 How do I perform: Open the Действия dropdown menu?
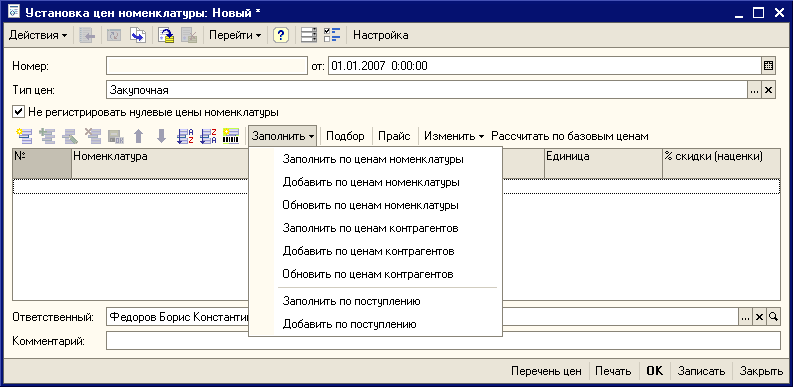click(38, 35)
